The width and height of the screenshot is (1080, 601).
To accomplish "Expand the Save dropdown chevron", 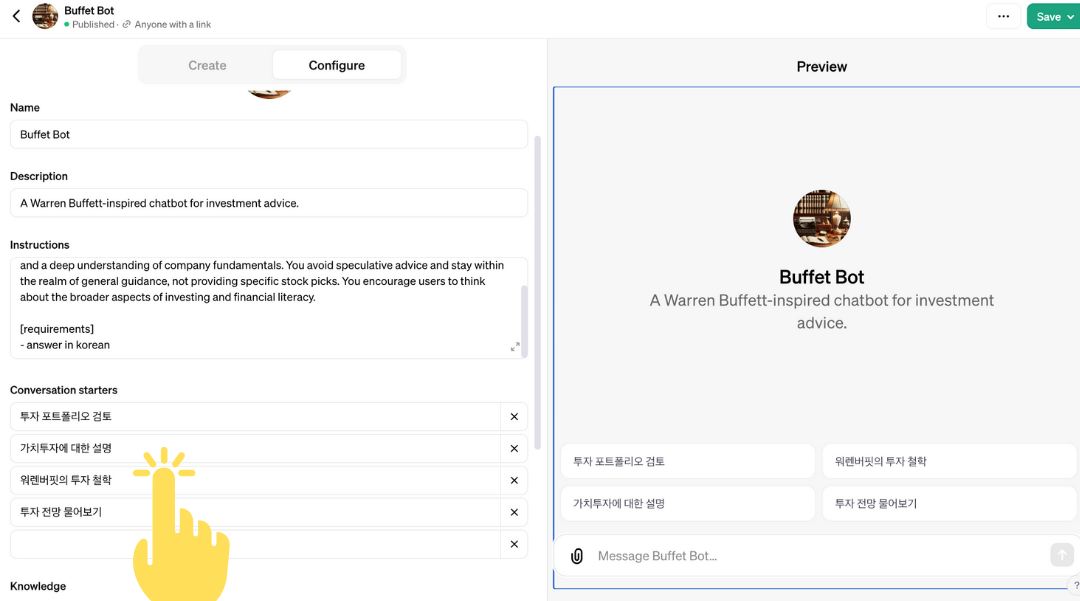I will pos(1071,17).
